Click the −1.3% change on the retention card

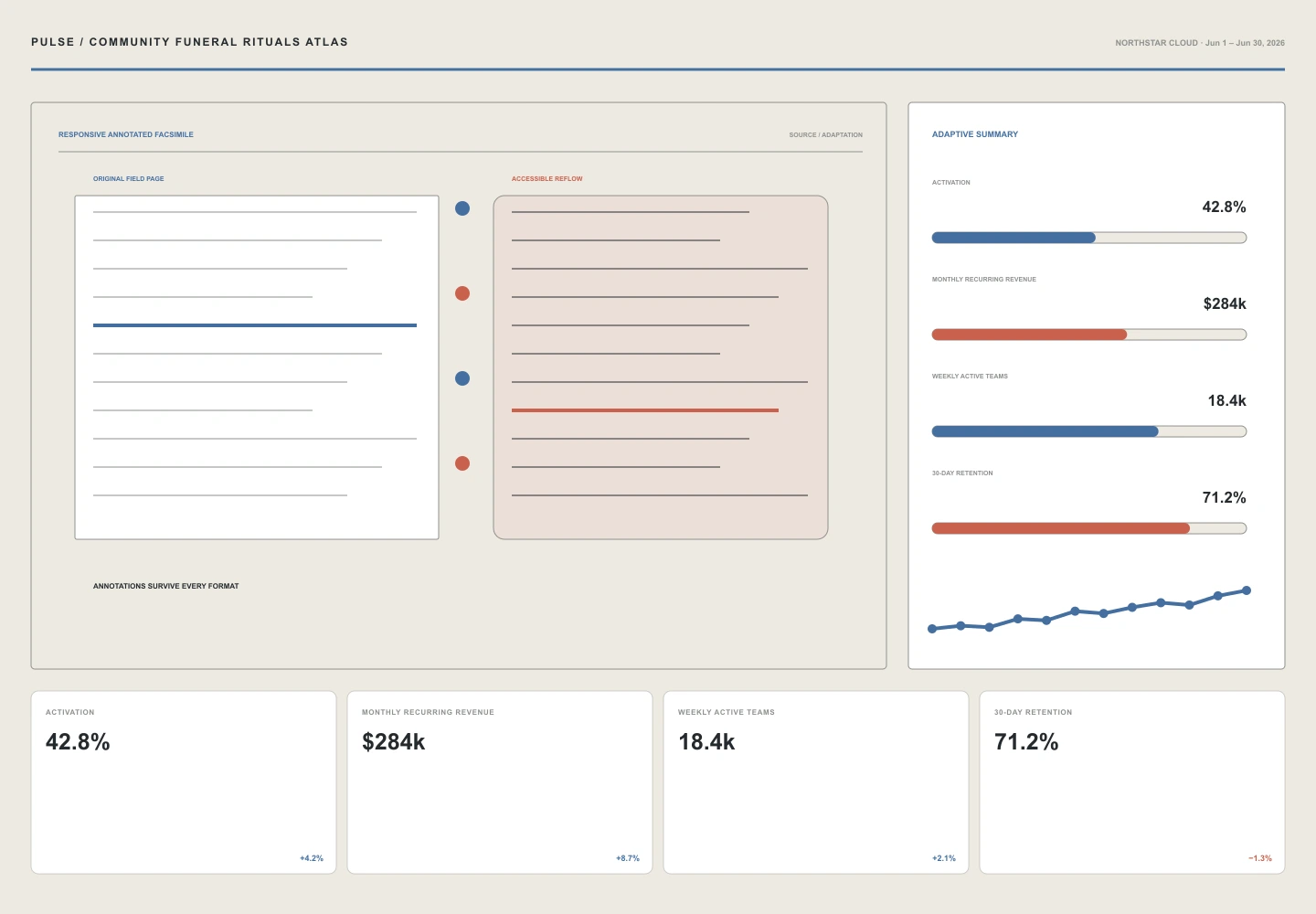click(1260, 858)
